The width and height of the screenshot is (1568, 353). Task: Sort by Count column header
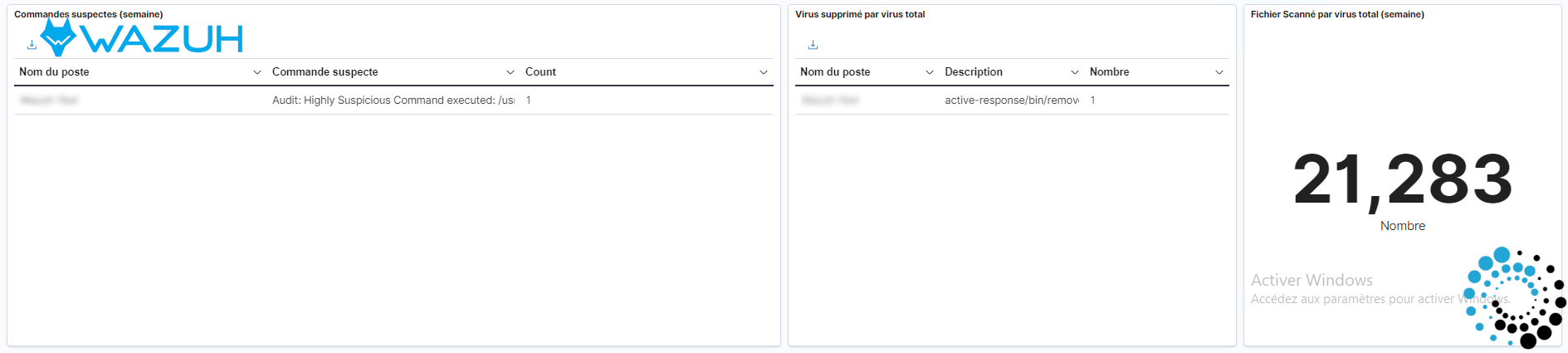540,72
